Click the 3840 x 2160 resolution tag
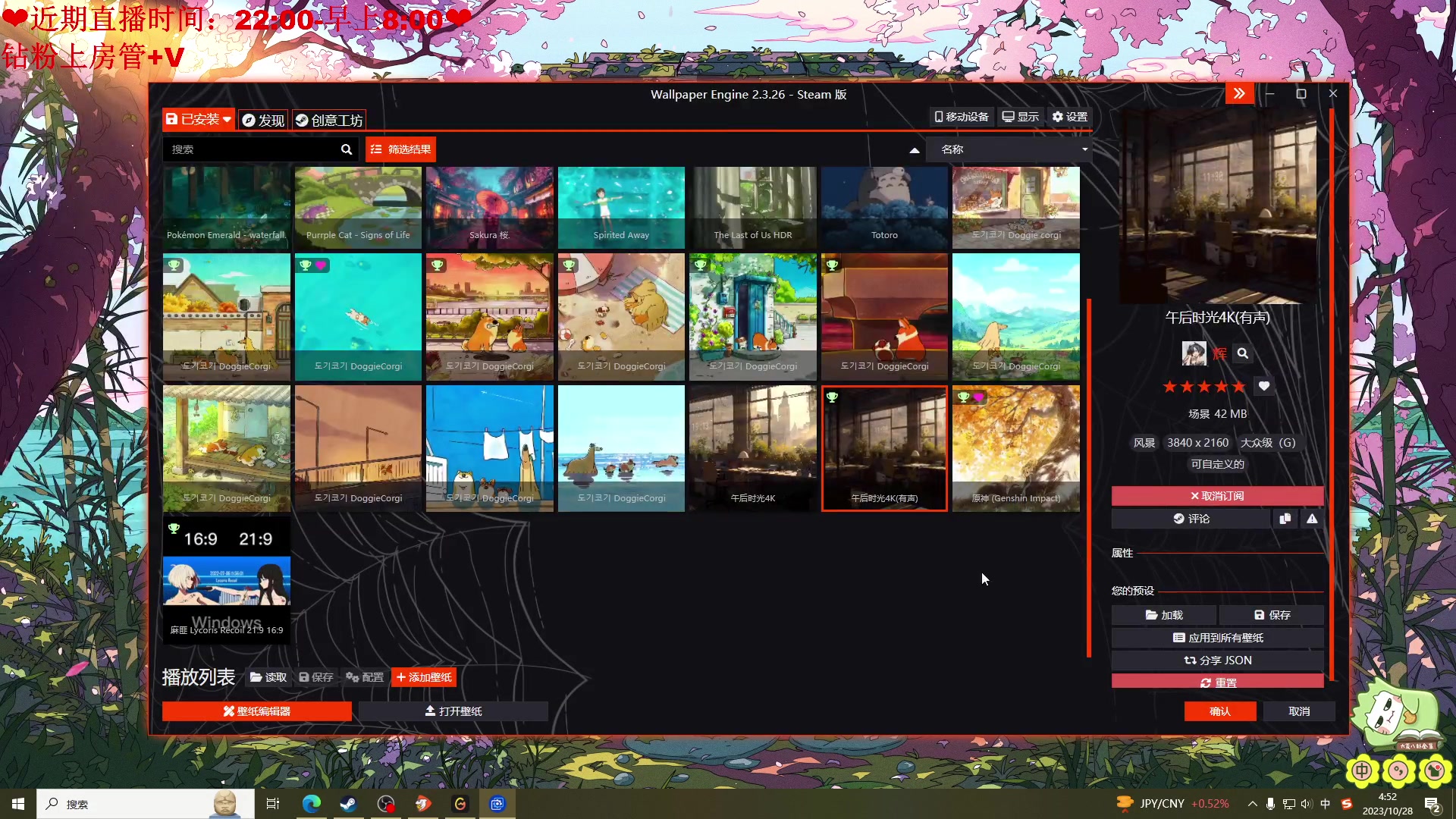Viewport: 1456px width, 819px height. (x=1197, y=443)
